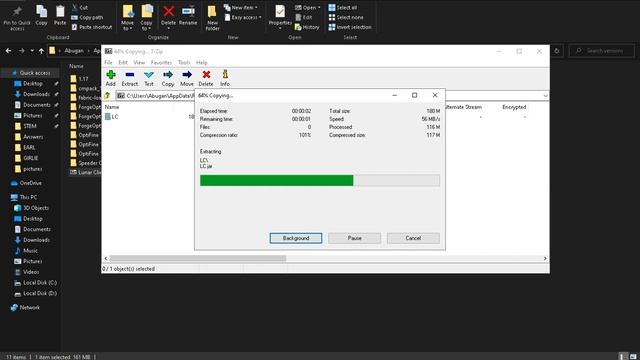Open the 7-Zip Favorites menu
The height and width of the screenshot is (360, 640).
click(161, 62)
